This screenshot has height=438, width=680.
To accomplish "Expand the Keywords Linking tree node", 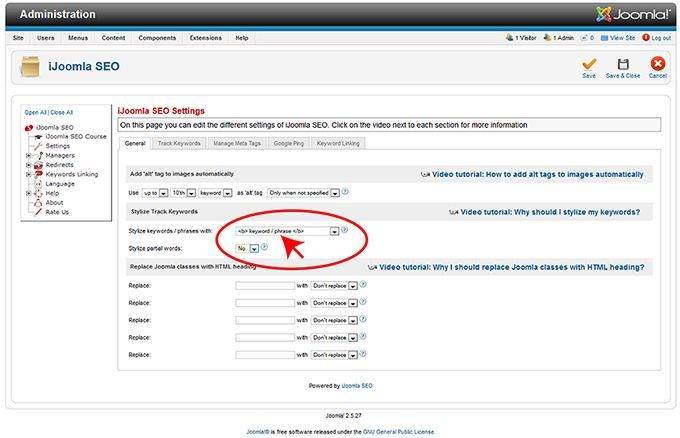I will pos(29,174).
